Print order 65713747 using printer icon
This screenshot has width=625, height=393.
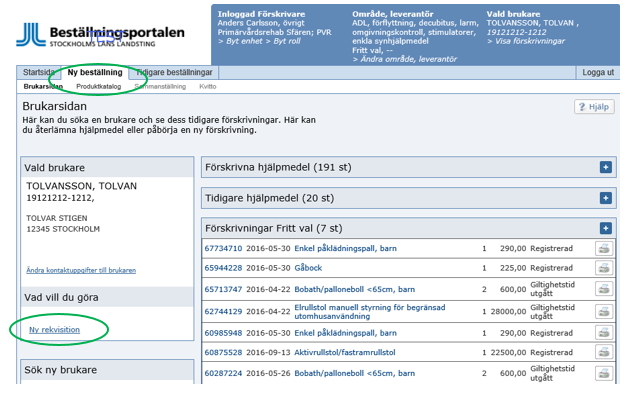point(604,289)
